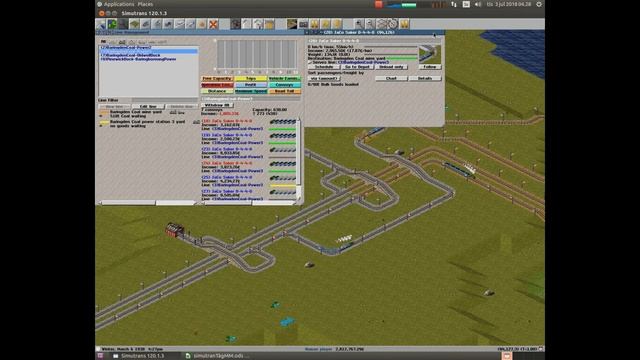
Task: Switch to the simutrans .ods spreadsheet in the taskbar
Action: click(x=217, y=356)
